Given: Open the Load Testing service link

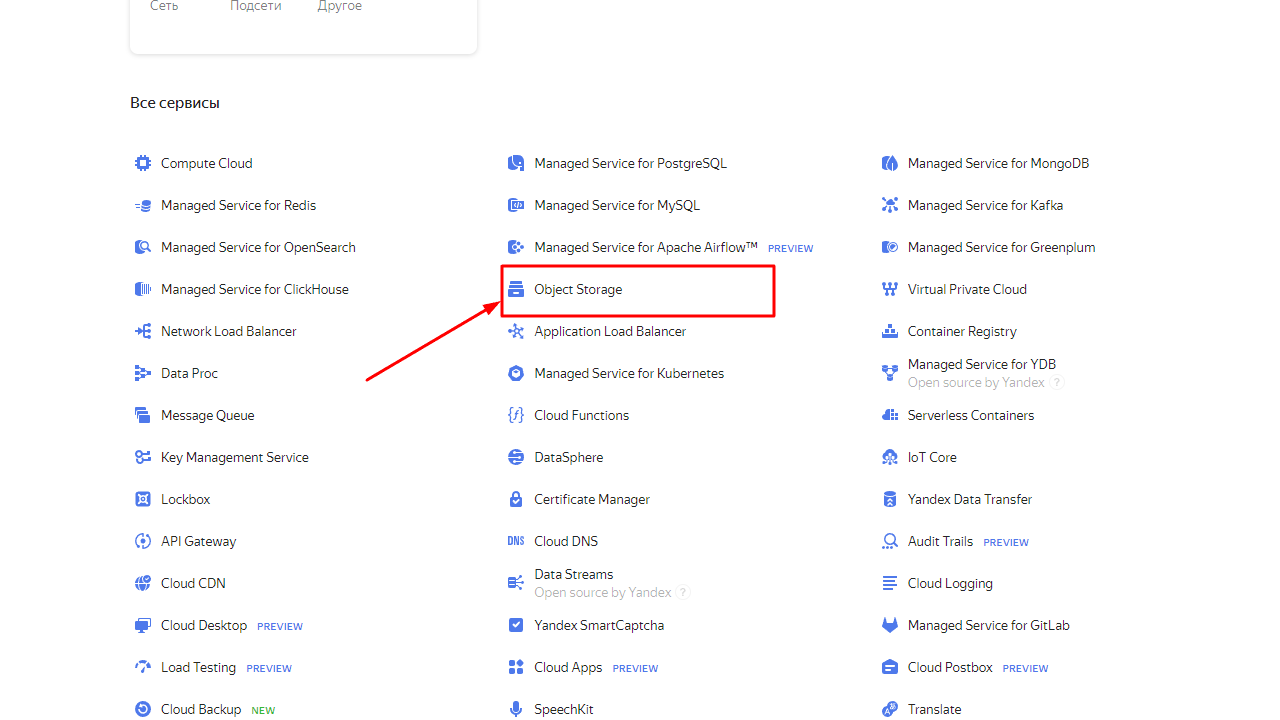Looking at the screenshot, I should tap(199, 667).
